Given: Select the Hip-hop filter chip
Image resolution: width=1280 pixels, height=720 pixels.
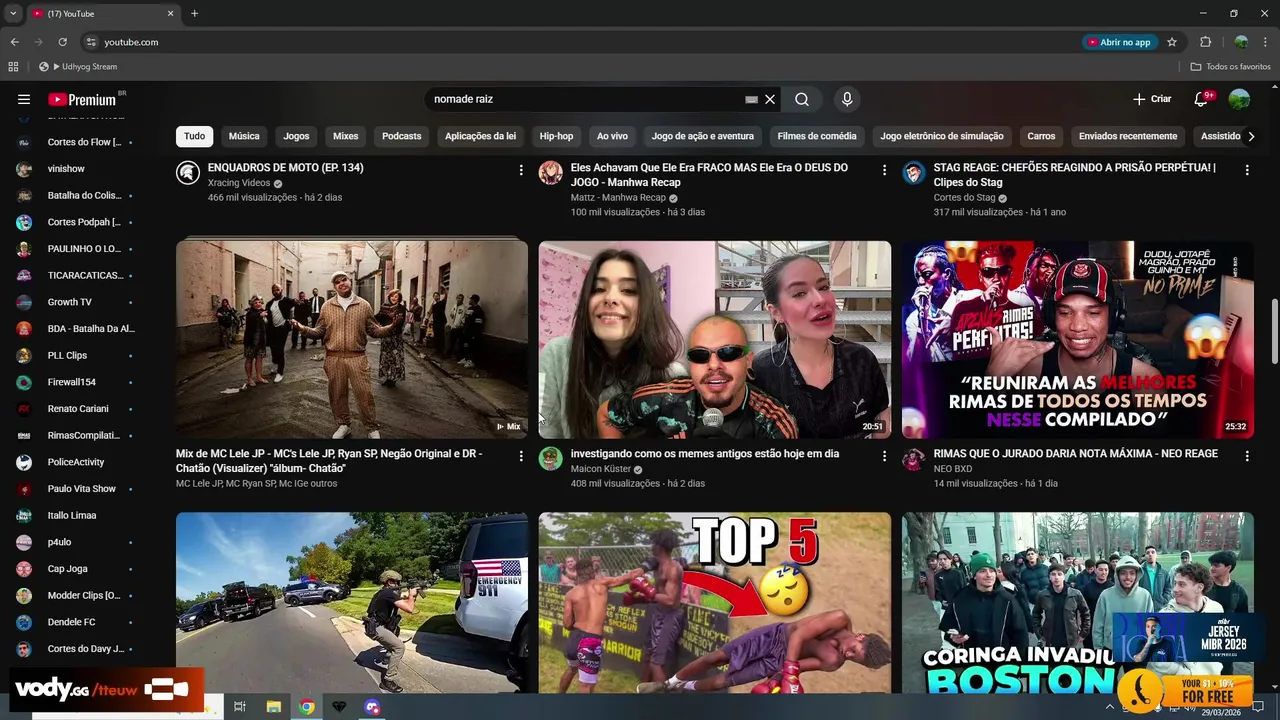Looking at the screenshot, I should point(557,136).
